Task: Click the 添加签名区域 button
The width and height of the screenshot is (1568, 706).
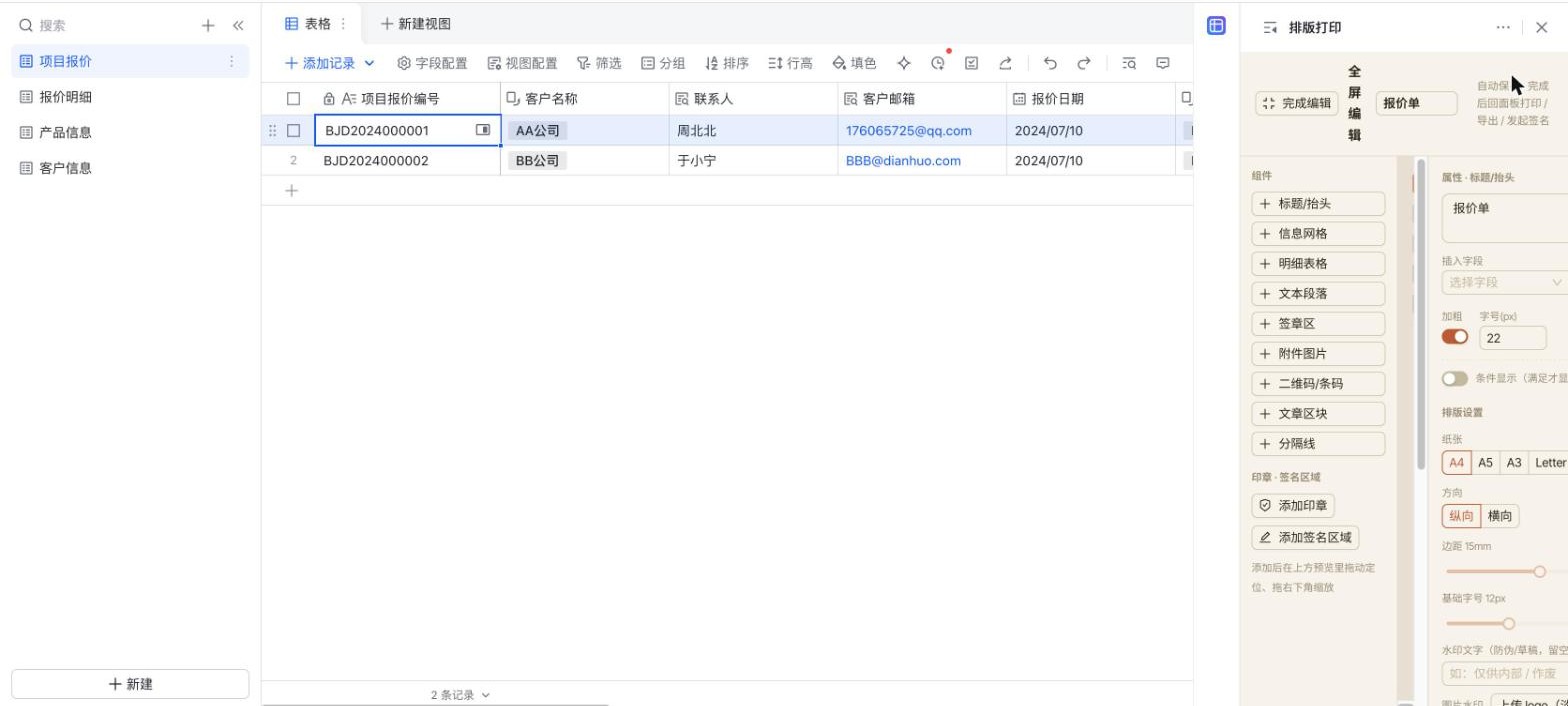Action: pos(1305,538)
